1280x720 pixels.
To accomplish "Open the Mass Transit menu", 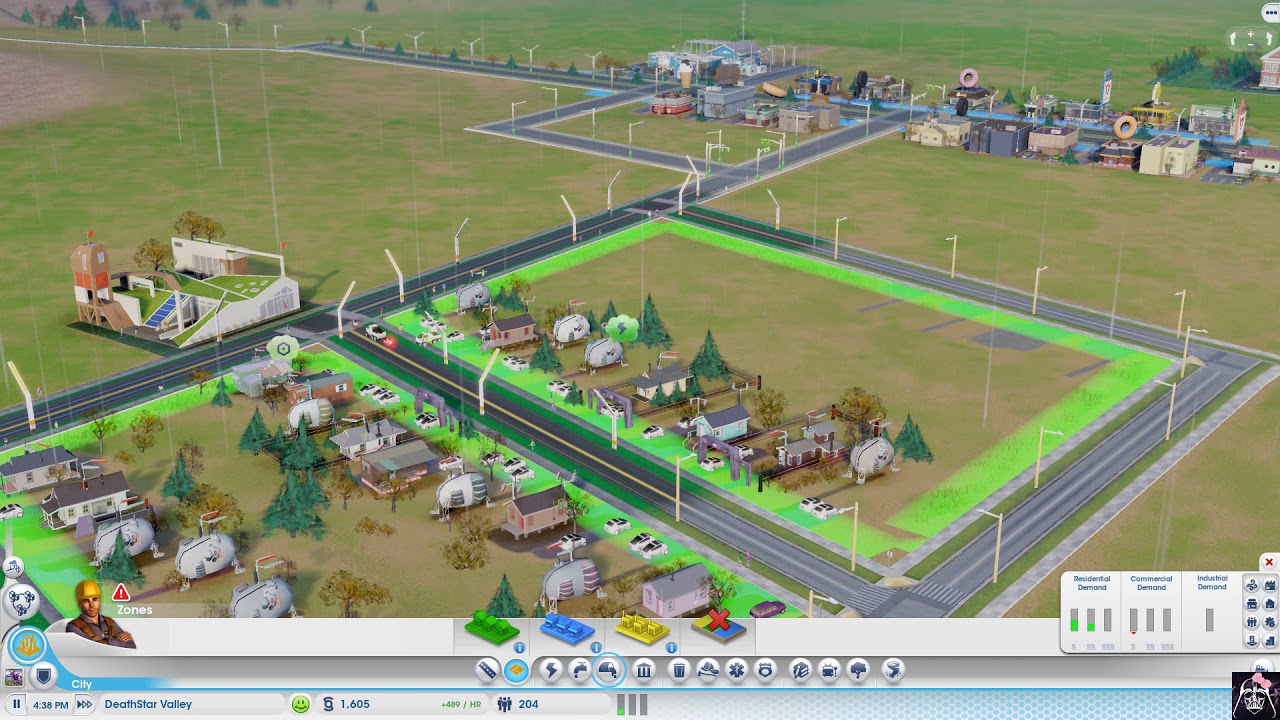I will click(828, 670).
